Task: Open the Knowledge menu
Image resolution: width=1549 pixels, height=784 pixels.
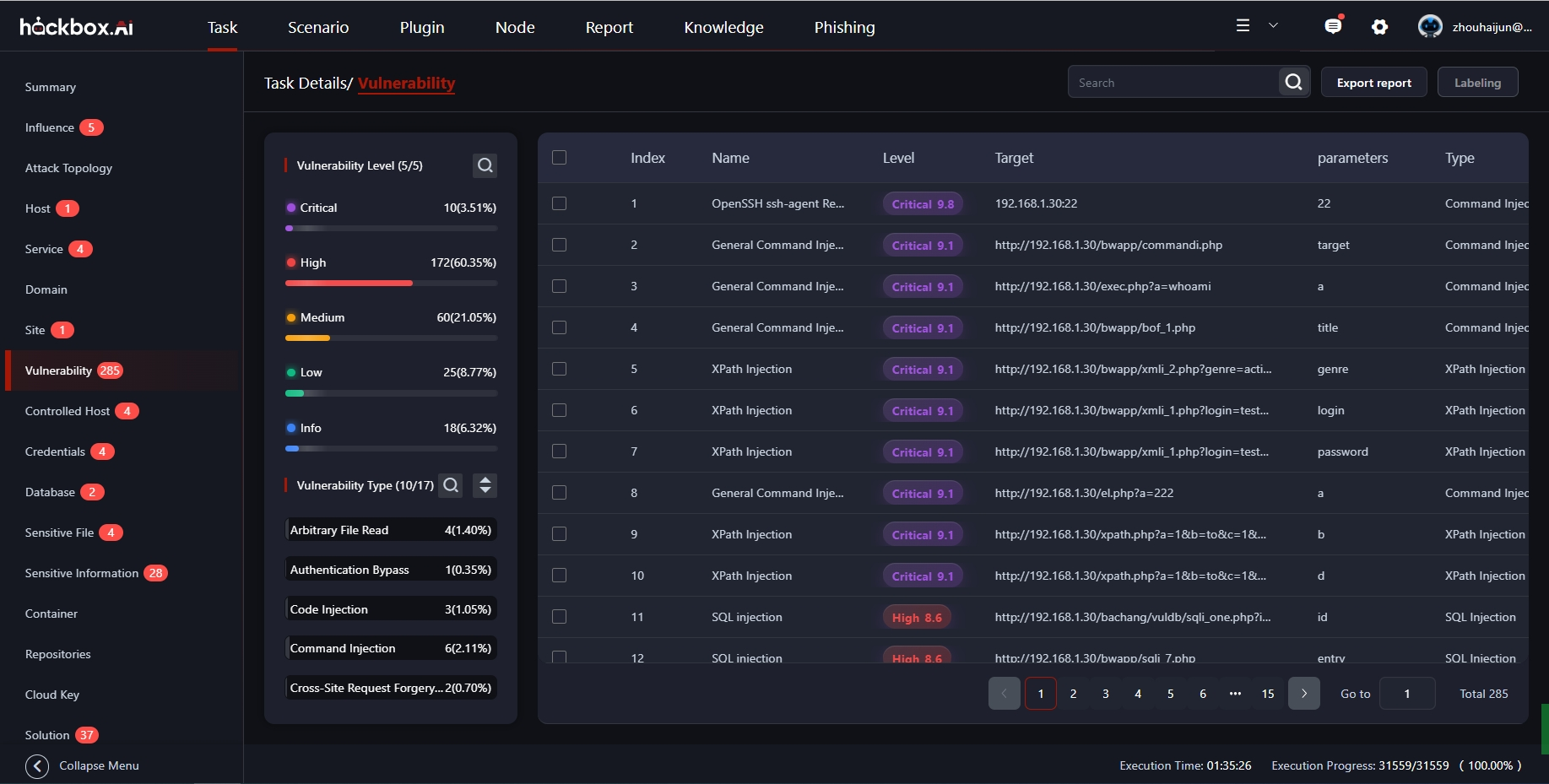Action: (723, 27)
